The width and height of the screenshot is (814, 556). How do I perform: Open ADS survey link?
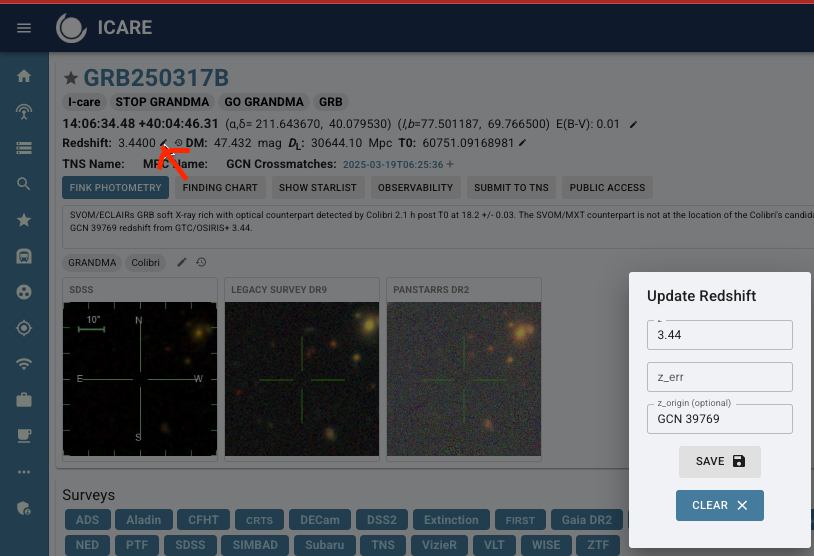point(87,520)
